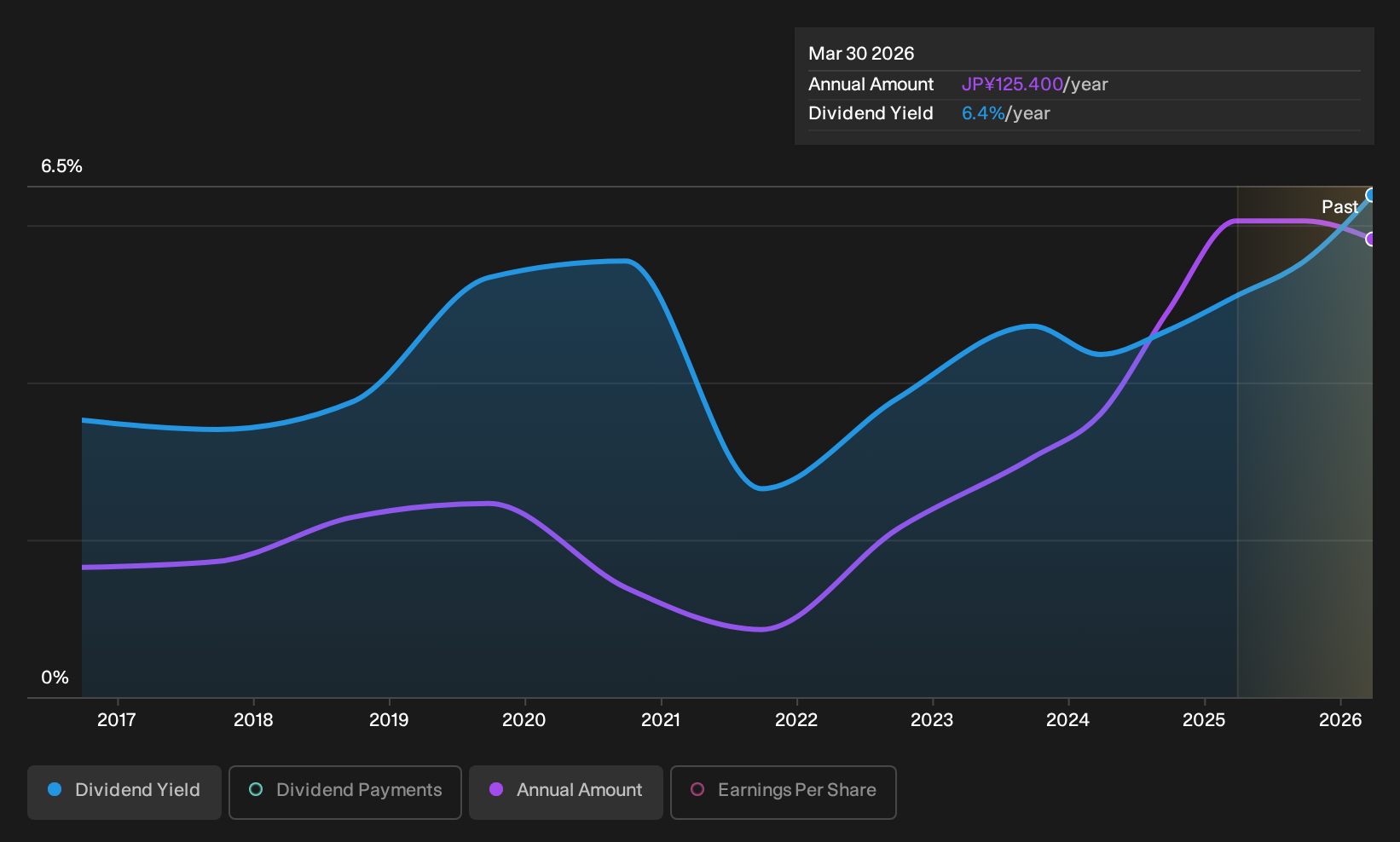Image resolution: width=1400 pixels, height=842 pixels.
Task: Click the 2017 x-axis label
Action: [117, 720]
